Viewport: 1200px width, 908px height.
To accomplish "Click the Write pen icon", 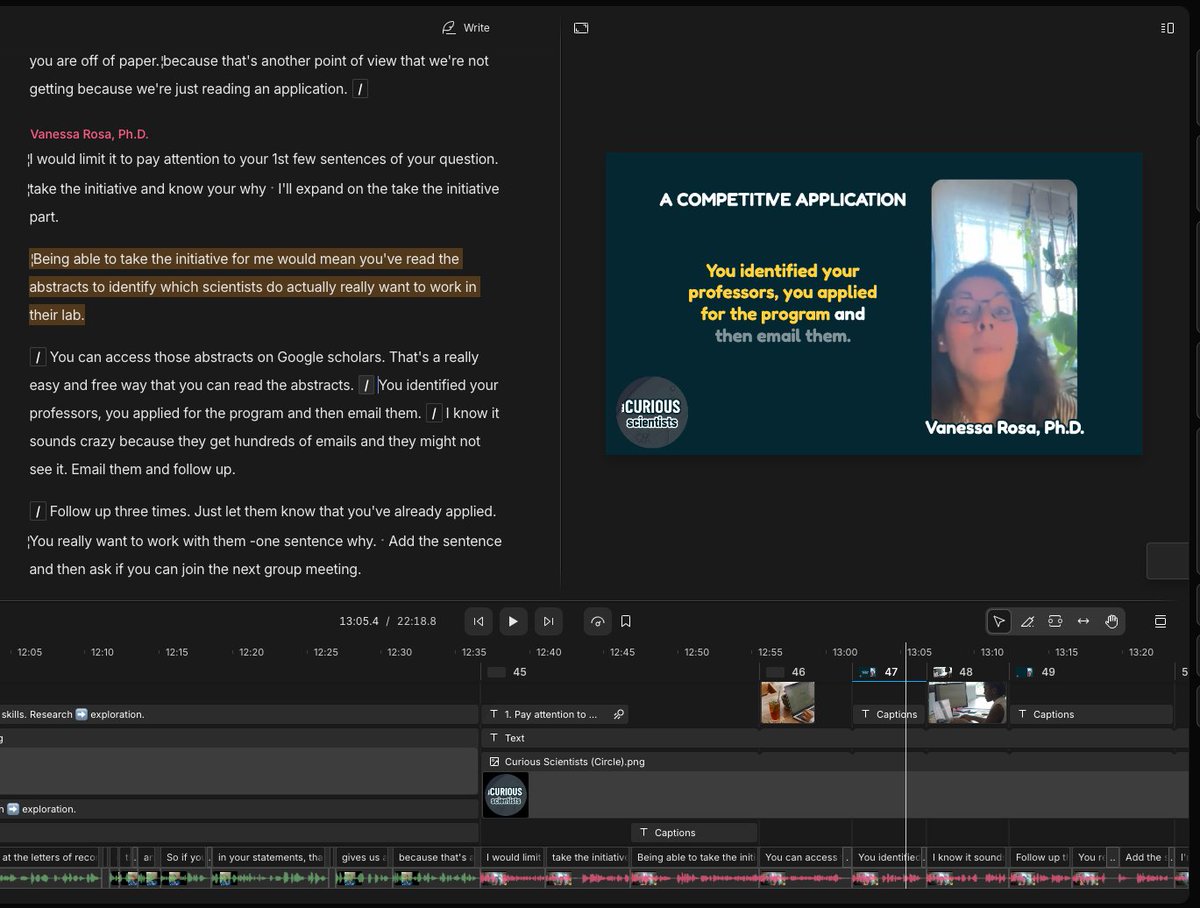I will pos(449,28).
